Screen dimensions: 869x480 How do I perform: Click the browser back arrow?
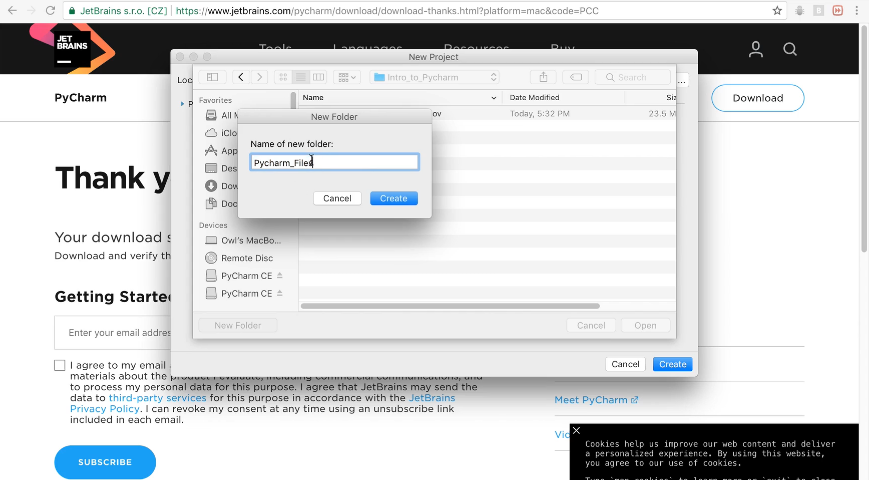(x=12, y=11)
